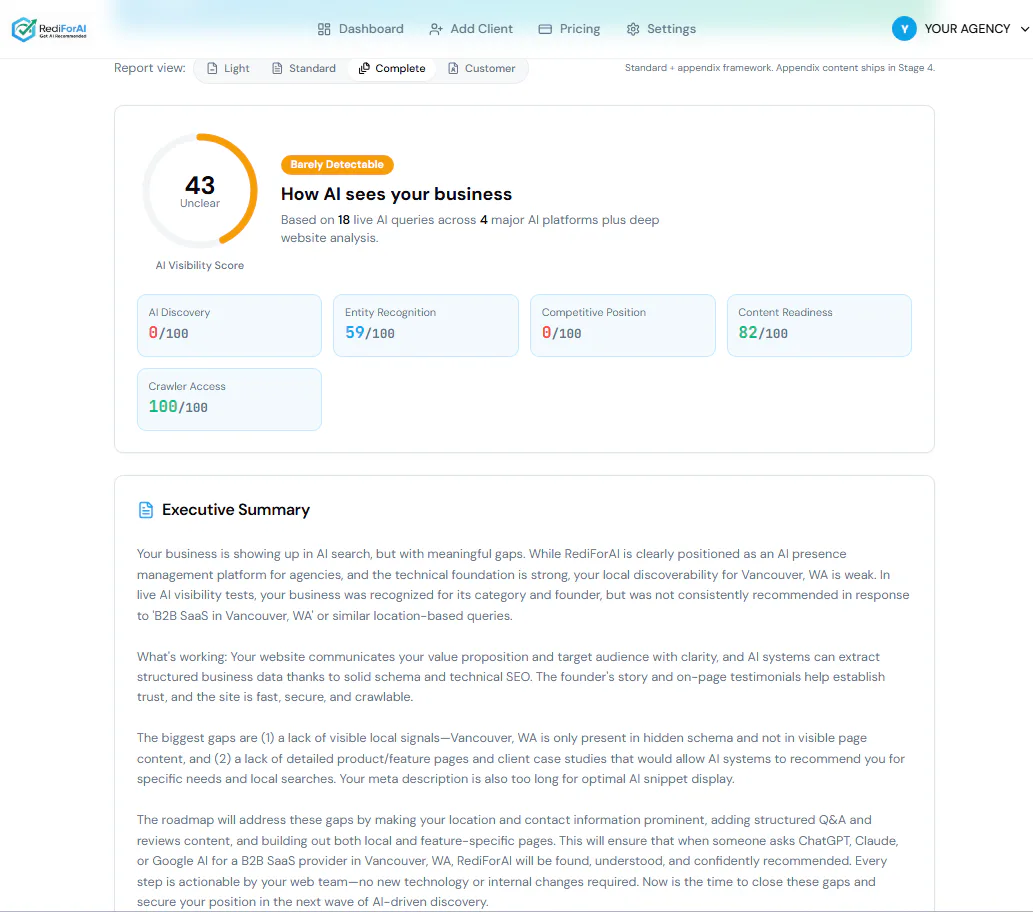The image size is (1033, 912).
Task: Click the 'How AI sees your business' heading
Action: (397, 194)
